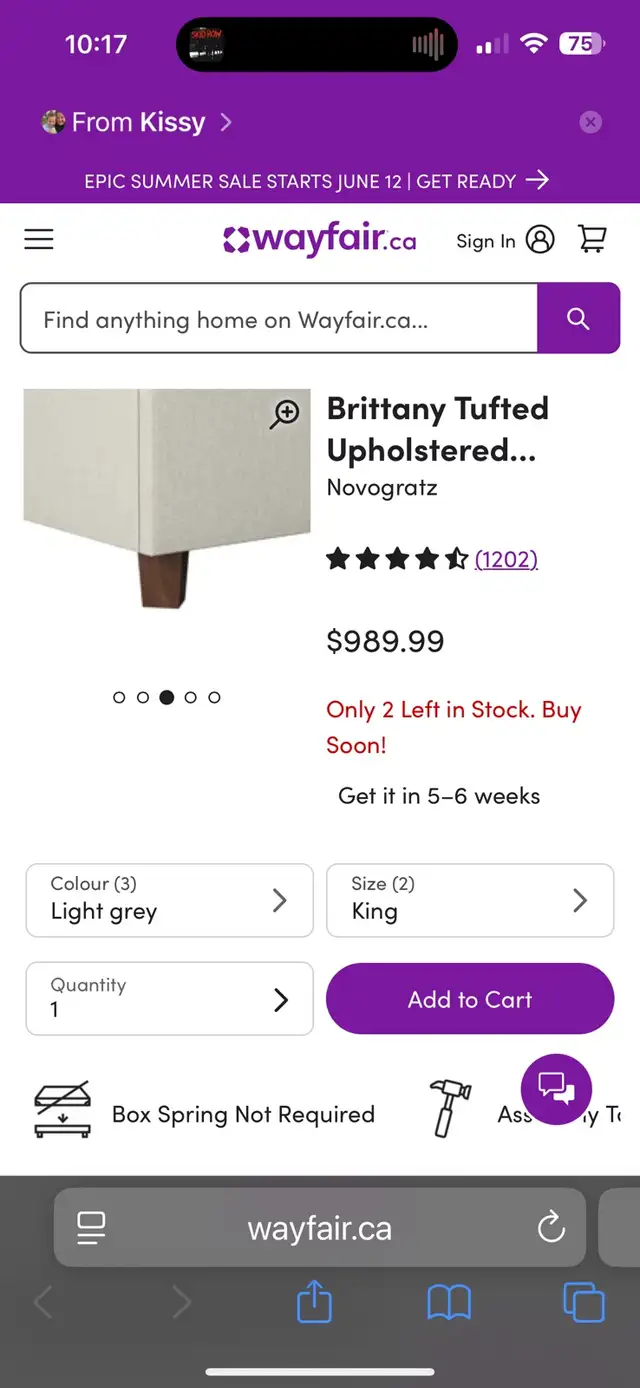640x1388 pixels.
Task: Open the hamburger navigation menu
Action: [x=39, y=239]
